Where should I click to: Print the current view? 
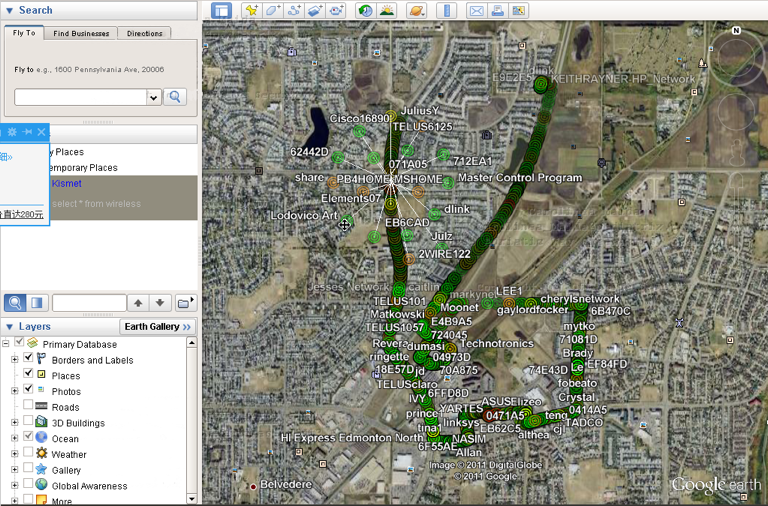click(497, 10)
